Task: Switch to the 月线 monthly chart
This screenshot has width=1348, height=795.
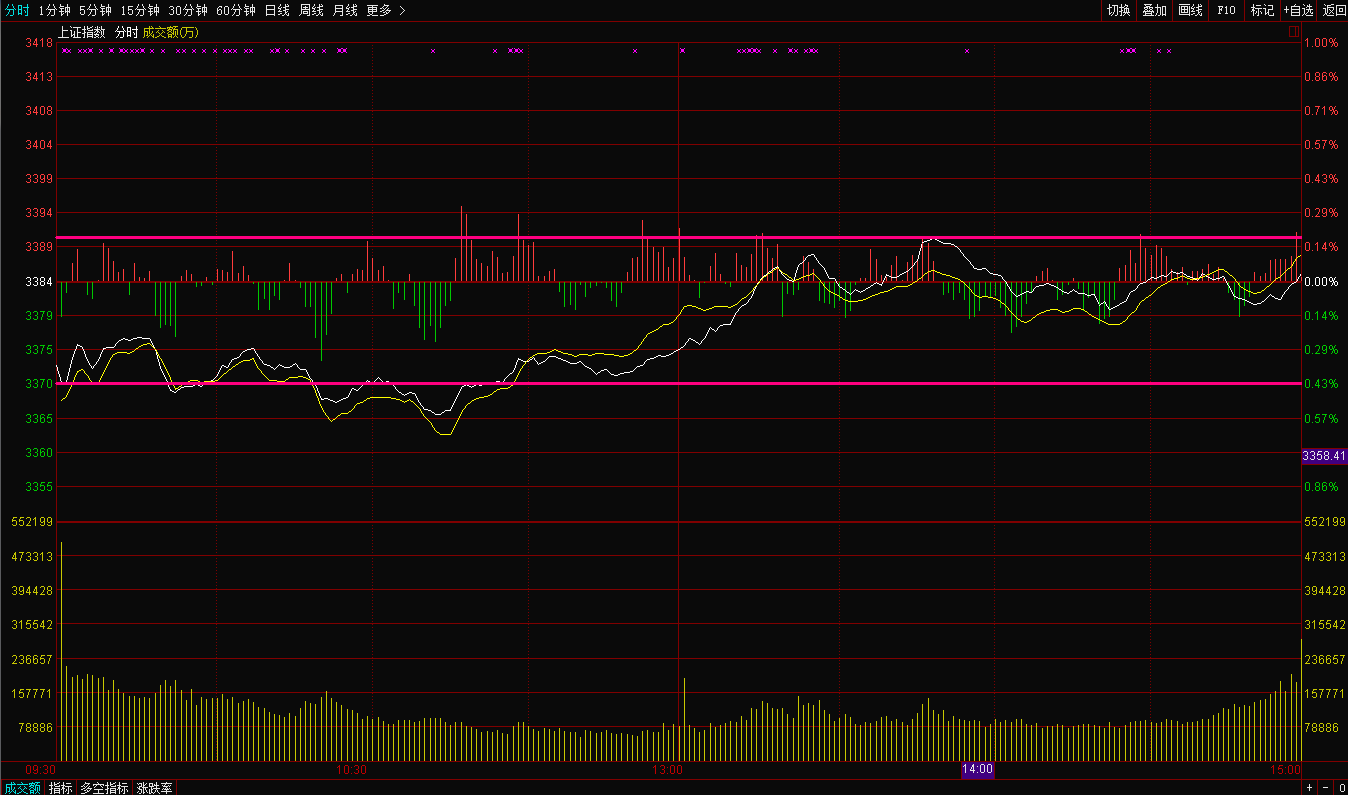Action: [x=345, y=10]
